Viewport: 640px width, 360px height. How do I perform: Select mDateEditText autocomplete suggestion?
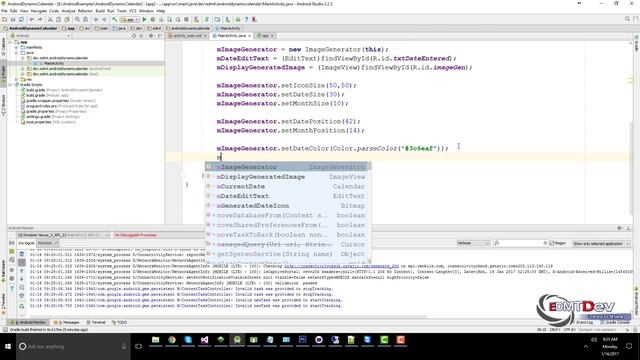(287, 196)
